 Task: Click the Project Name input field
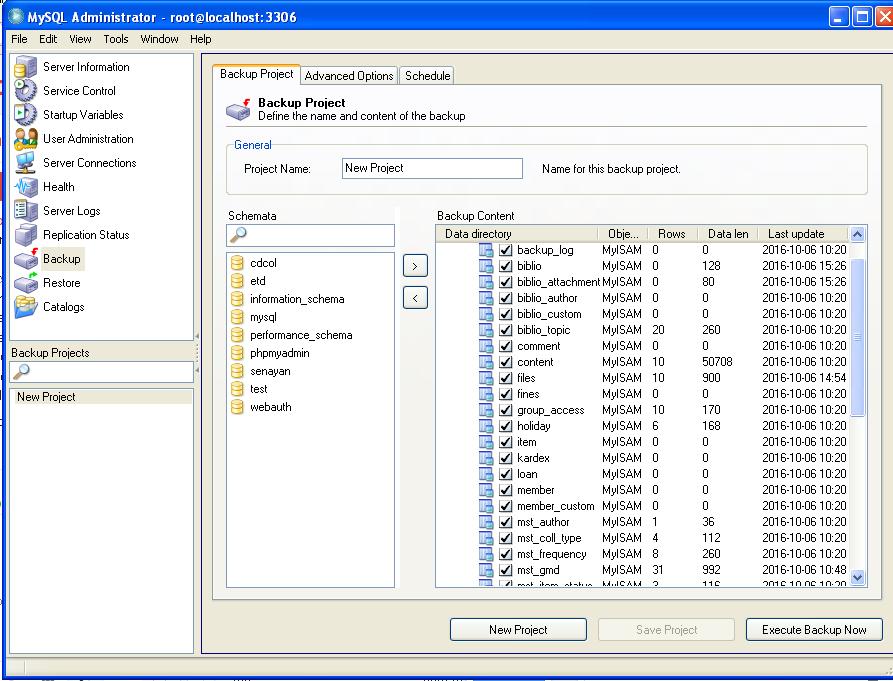(431, 168)
